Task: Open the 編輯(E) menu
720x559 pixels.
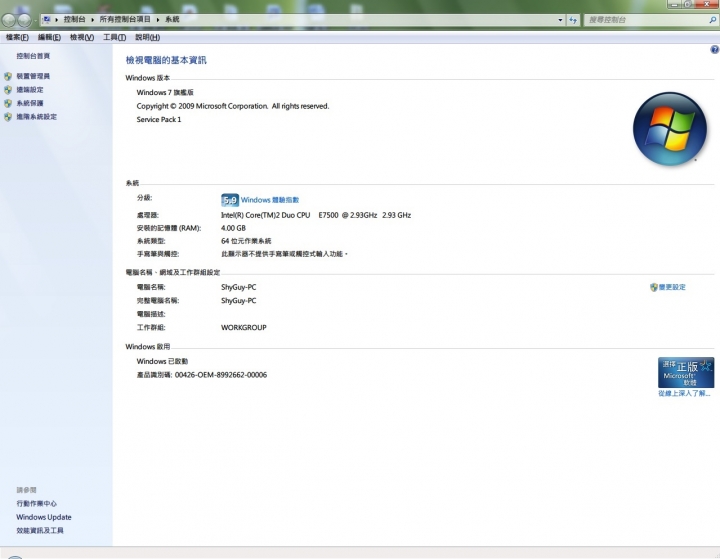Action: tap(49, 37)
